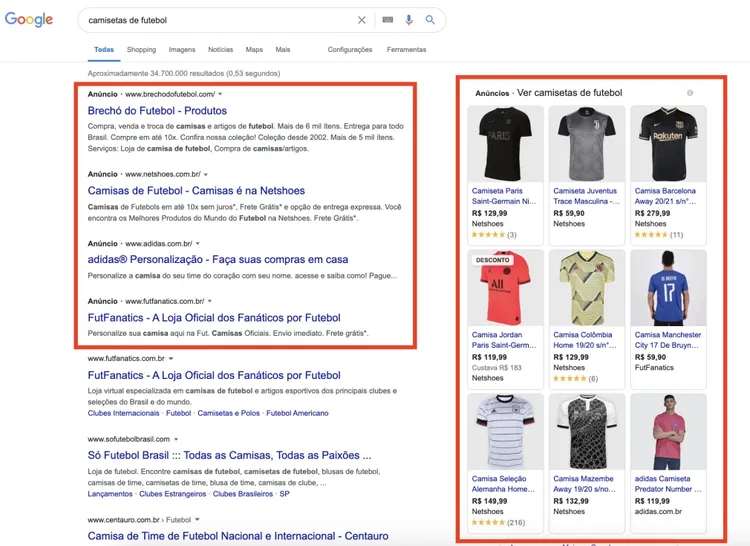Click the red Jordan PSG shirt image

[506, 288]
